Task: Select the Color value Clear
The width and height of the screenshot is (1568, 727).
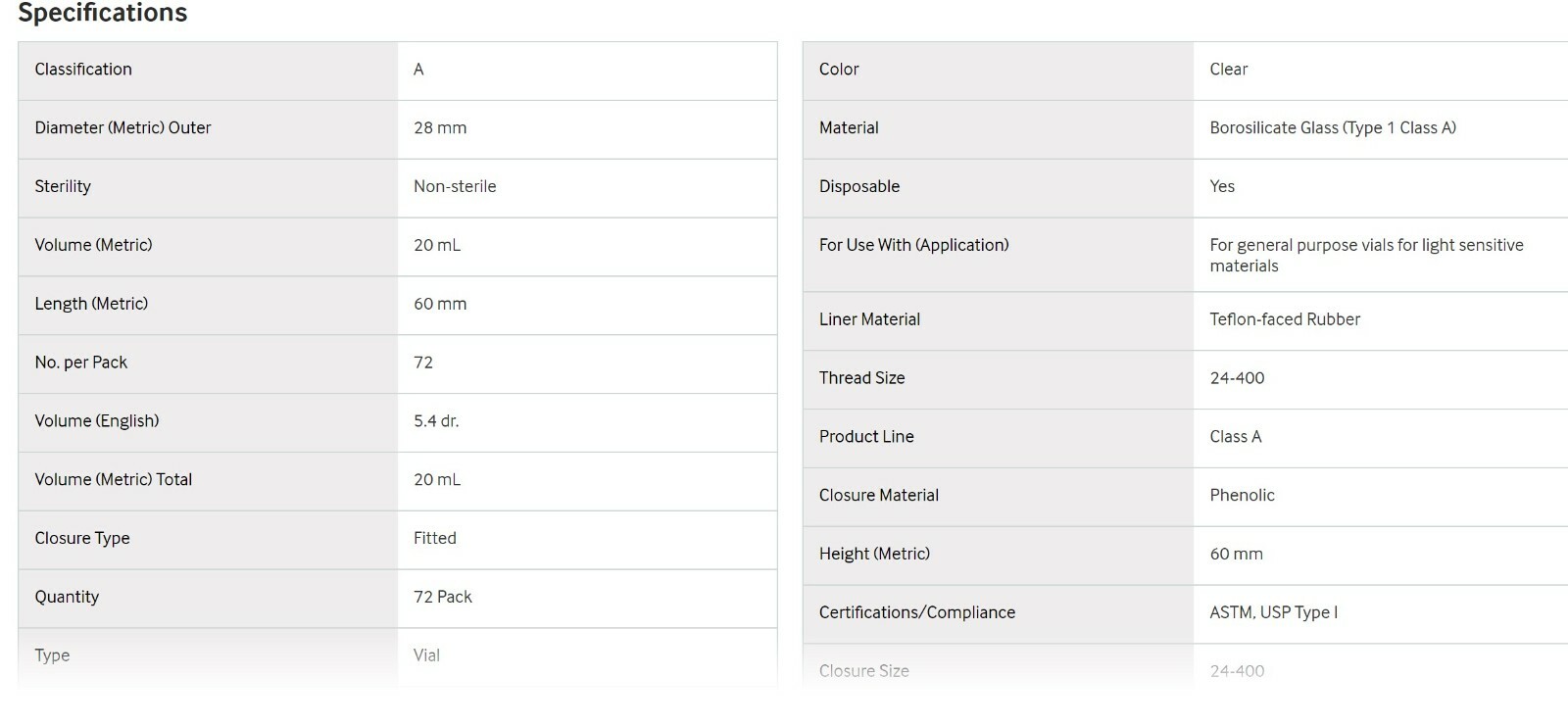Action: pyautogui.click(x=1229, y=70)
